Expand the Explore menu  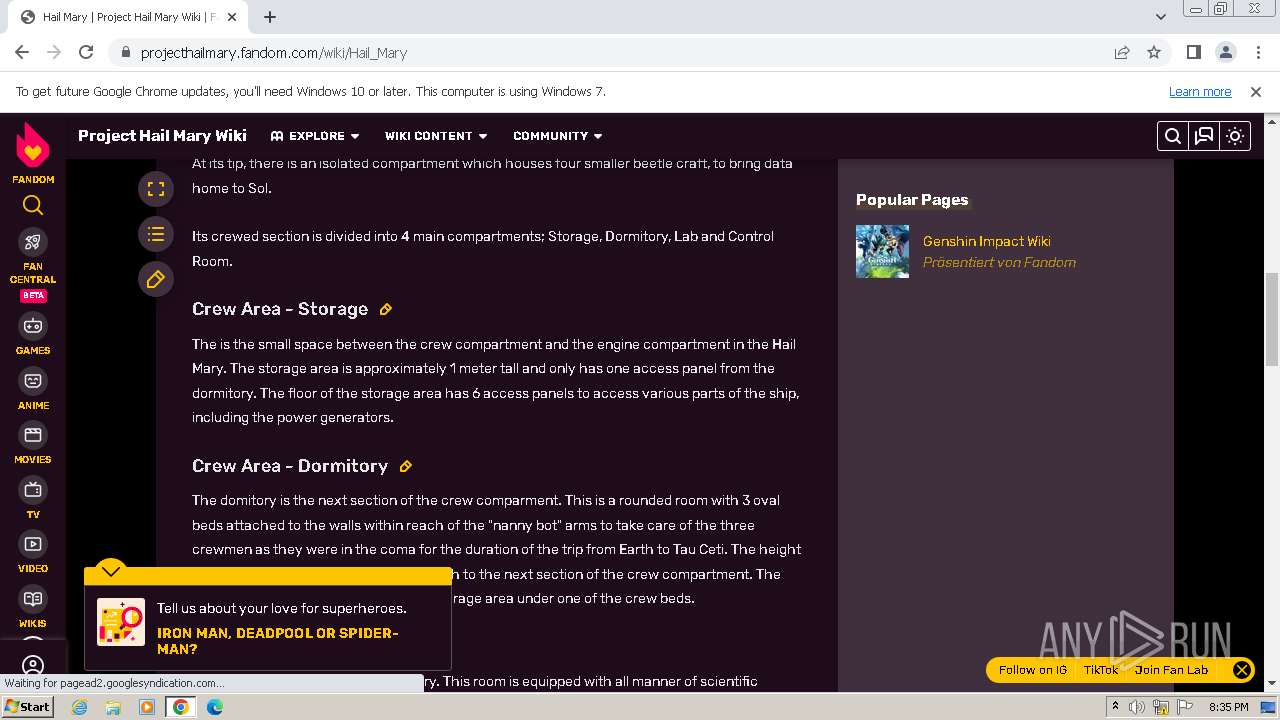315,136
